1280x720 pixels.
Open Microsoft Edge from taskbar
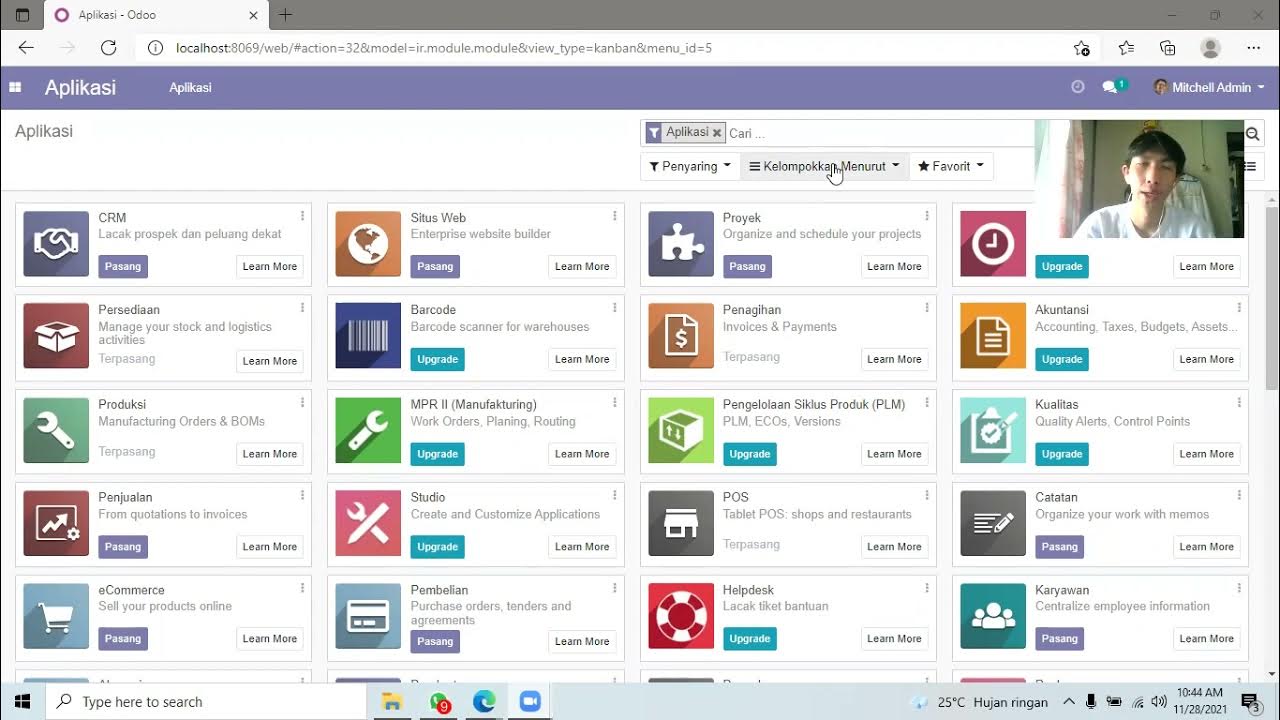484,702
